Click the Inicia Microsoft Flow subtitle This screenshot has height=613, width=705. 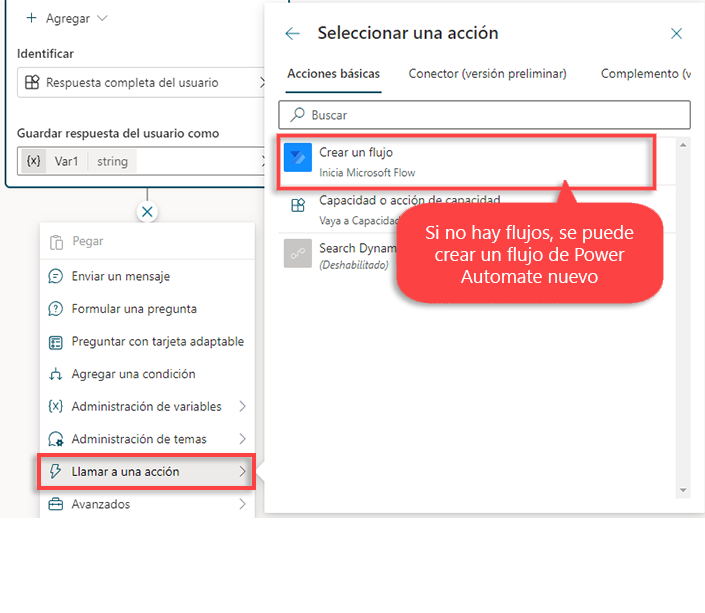point(367,173)
